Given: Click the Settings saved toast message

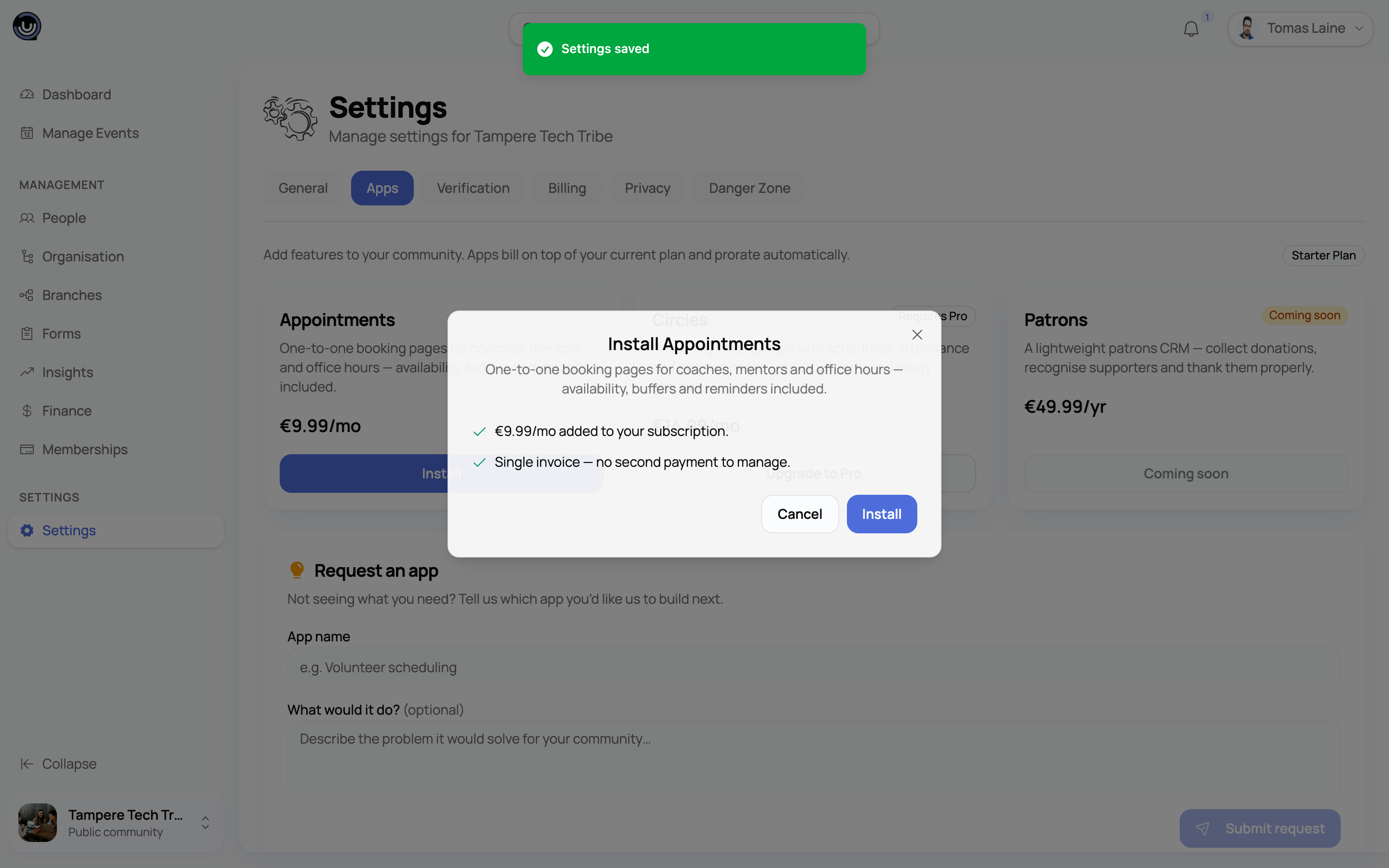Looking at the screenshot, I should (x=694, y=49).
